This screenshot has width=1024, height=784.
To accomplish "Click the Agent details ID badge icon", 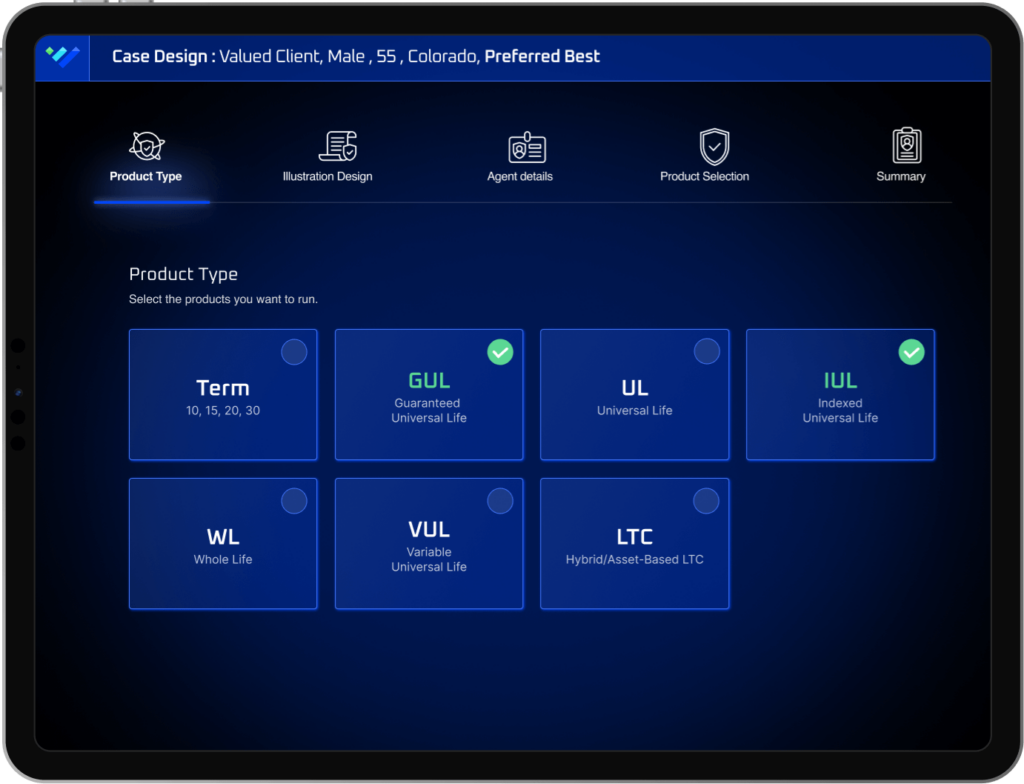I will [x=527, y=147].
